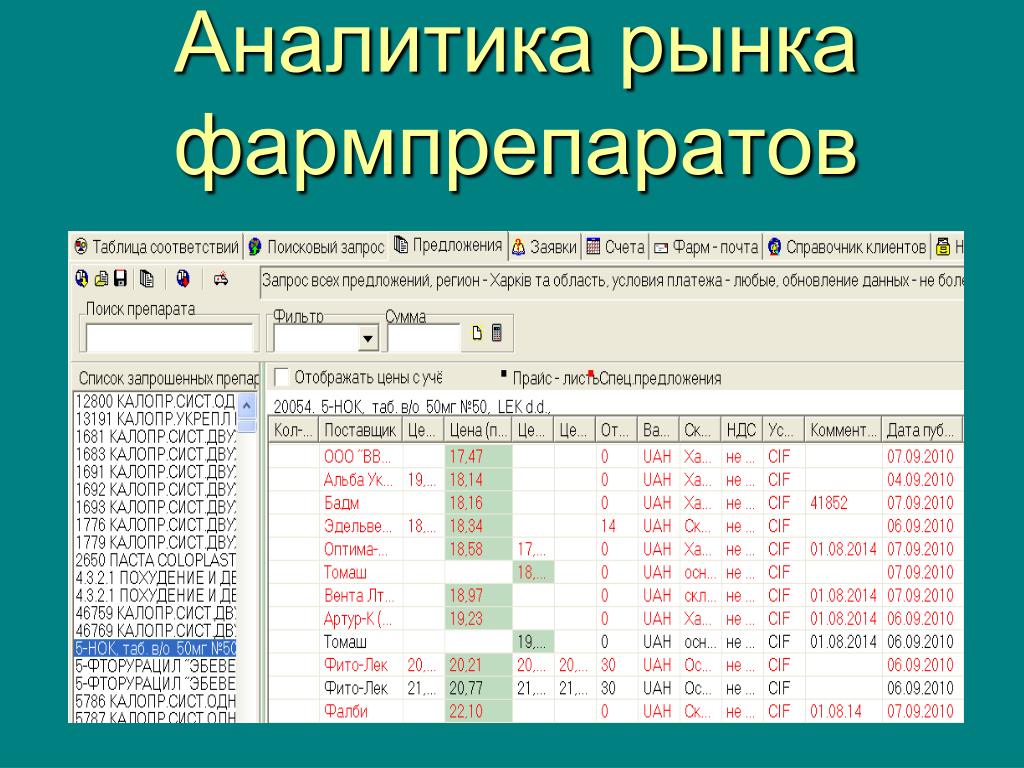Click the globe icon with red arrow
The height and width of the screenshot is (768, 1024).
[x=183, y=280]
